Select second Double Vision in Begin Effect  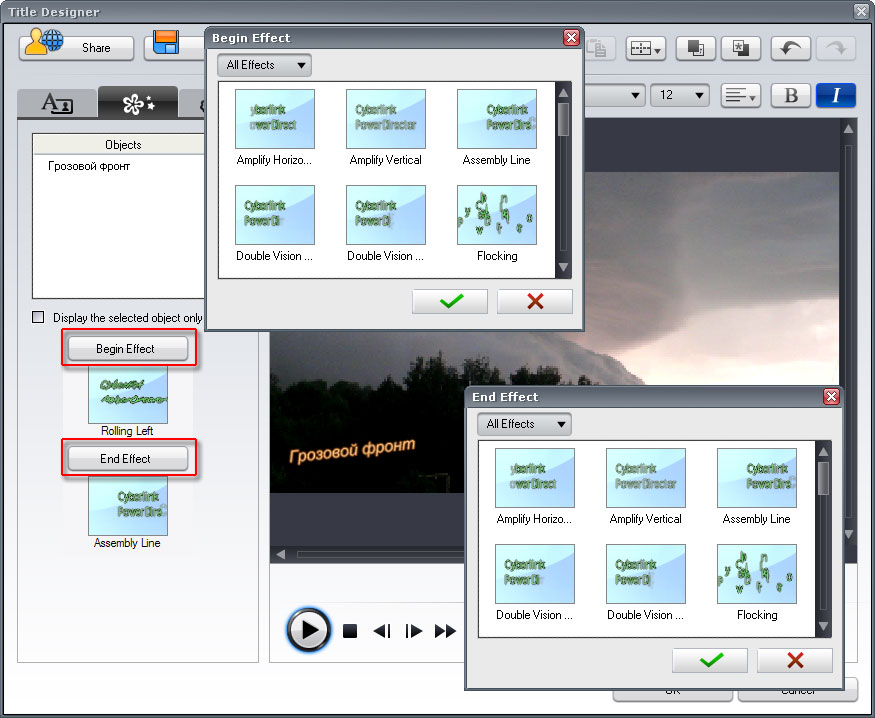(386, 215)
